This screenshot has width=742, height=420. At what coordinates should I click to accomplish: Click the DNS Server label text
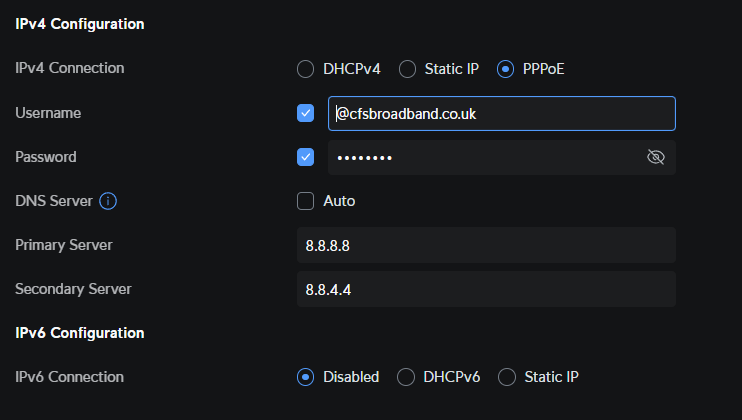[x=54, y=201]
